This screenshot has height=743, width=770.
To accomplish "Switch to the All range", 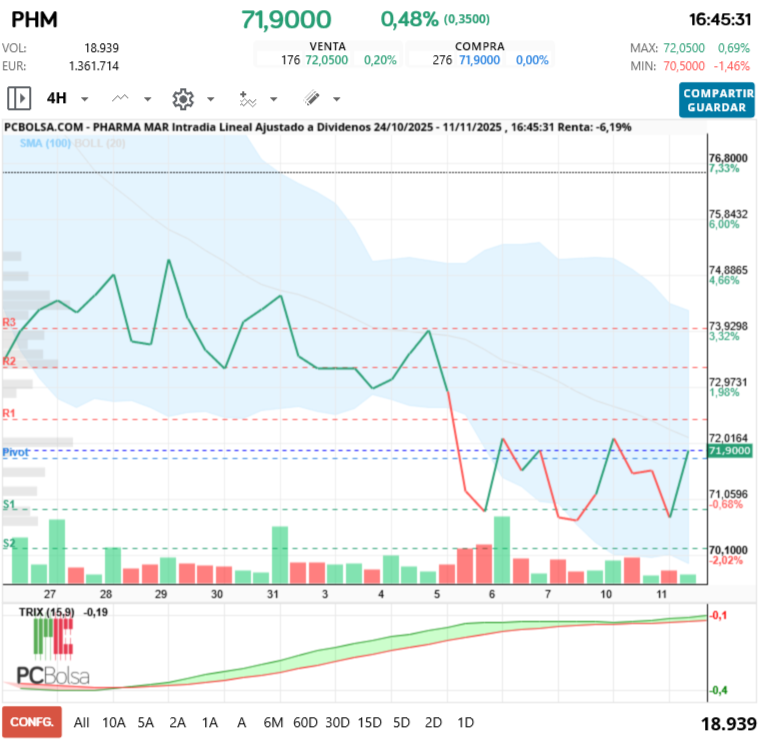I will [82, 722].
